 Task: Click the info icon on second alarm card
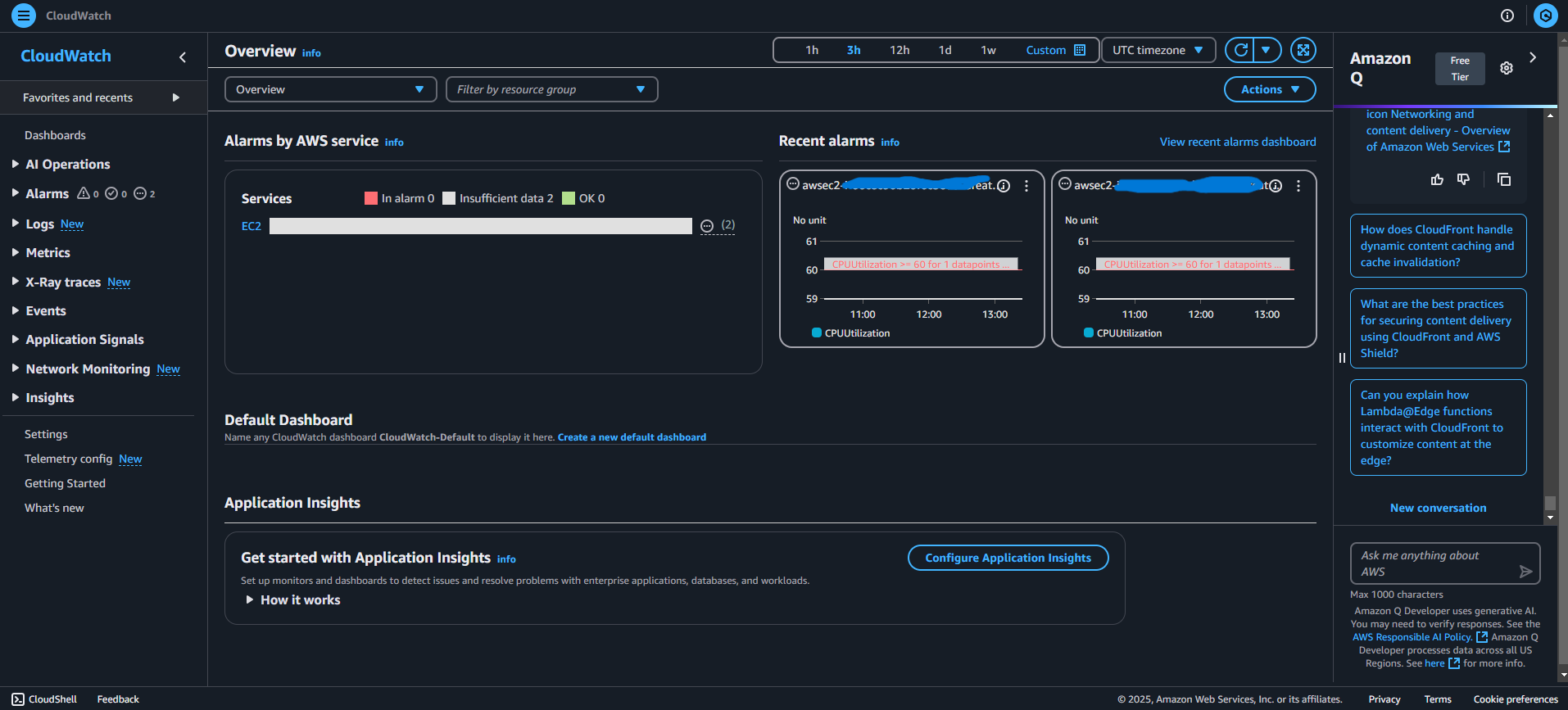point(1276,186)
